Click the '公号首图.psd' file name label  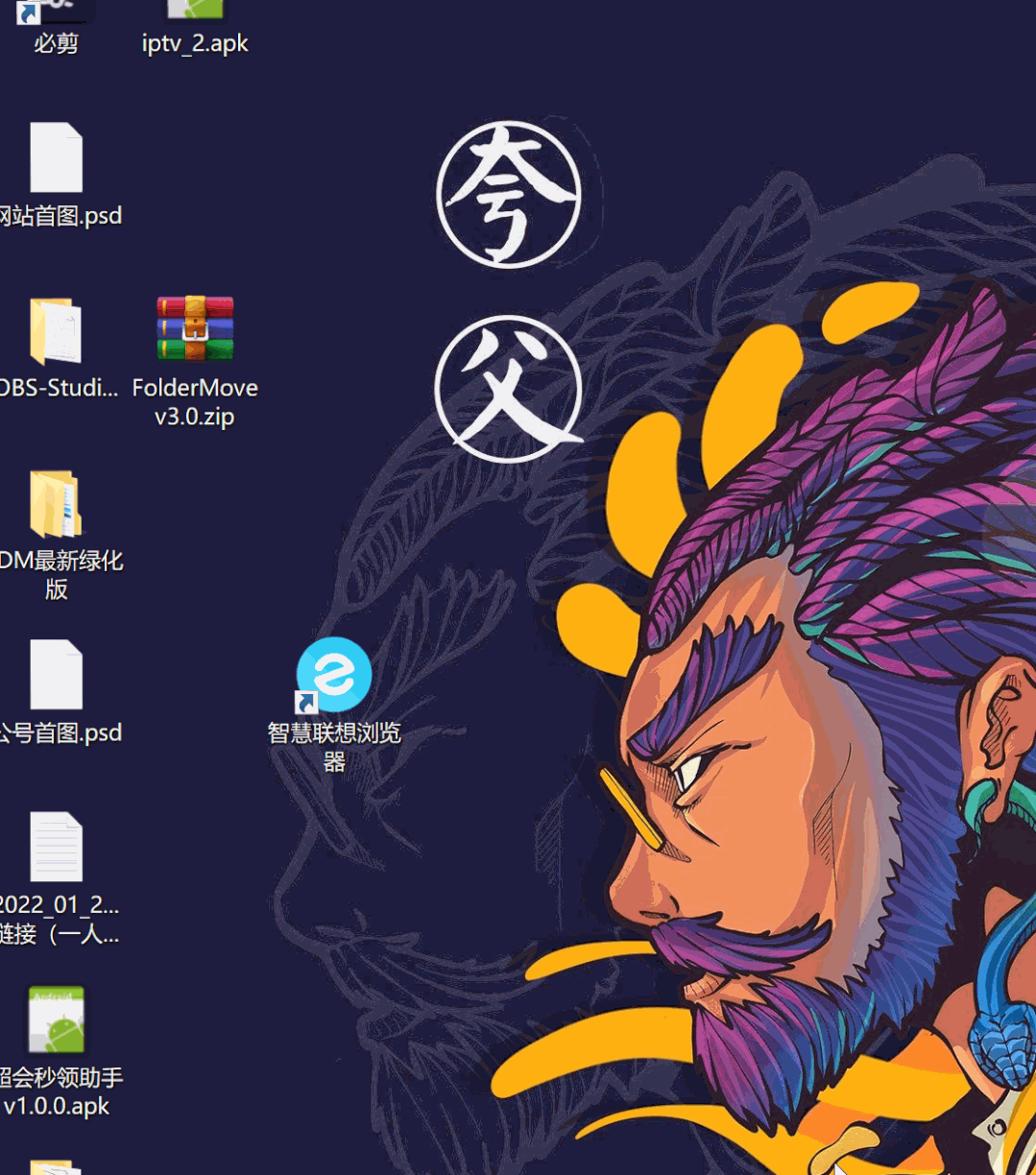tap(60, 732)
